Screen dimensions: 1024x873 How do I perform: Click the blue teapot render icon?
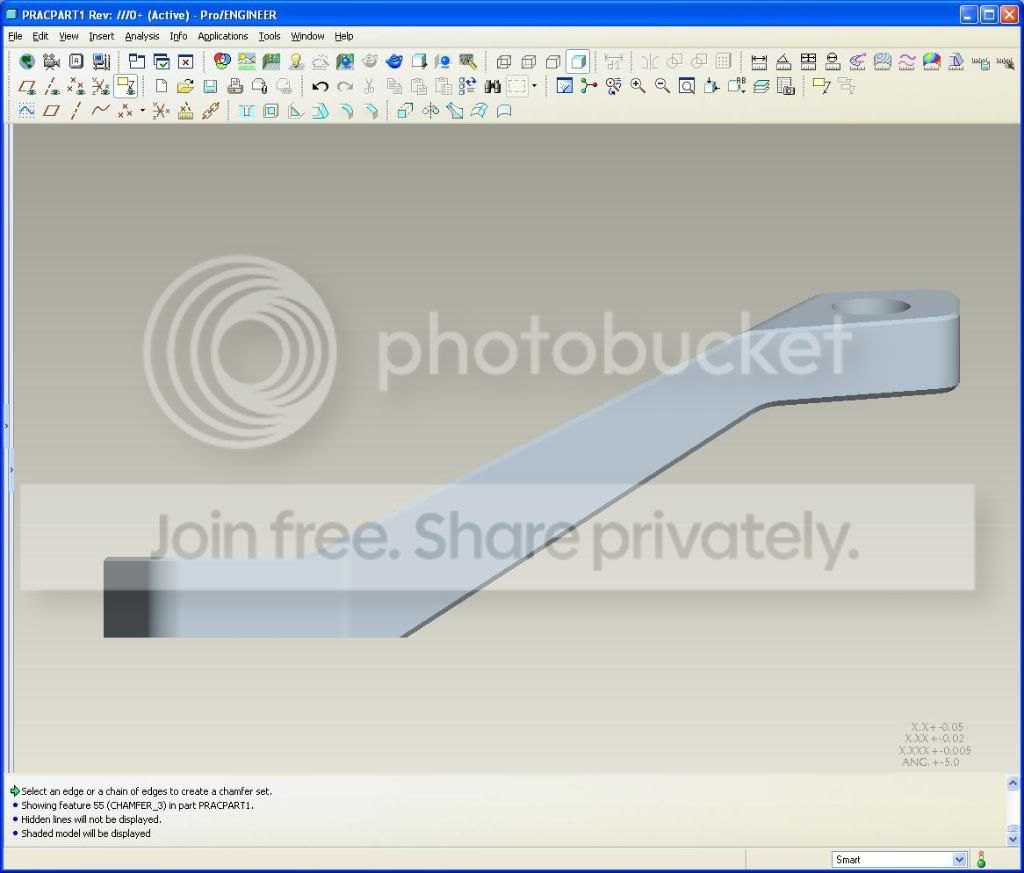[394, 62]
